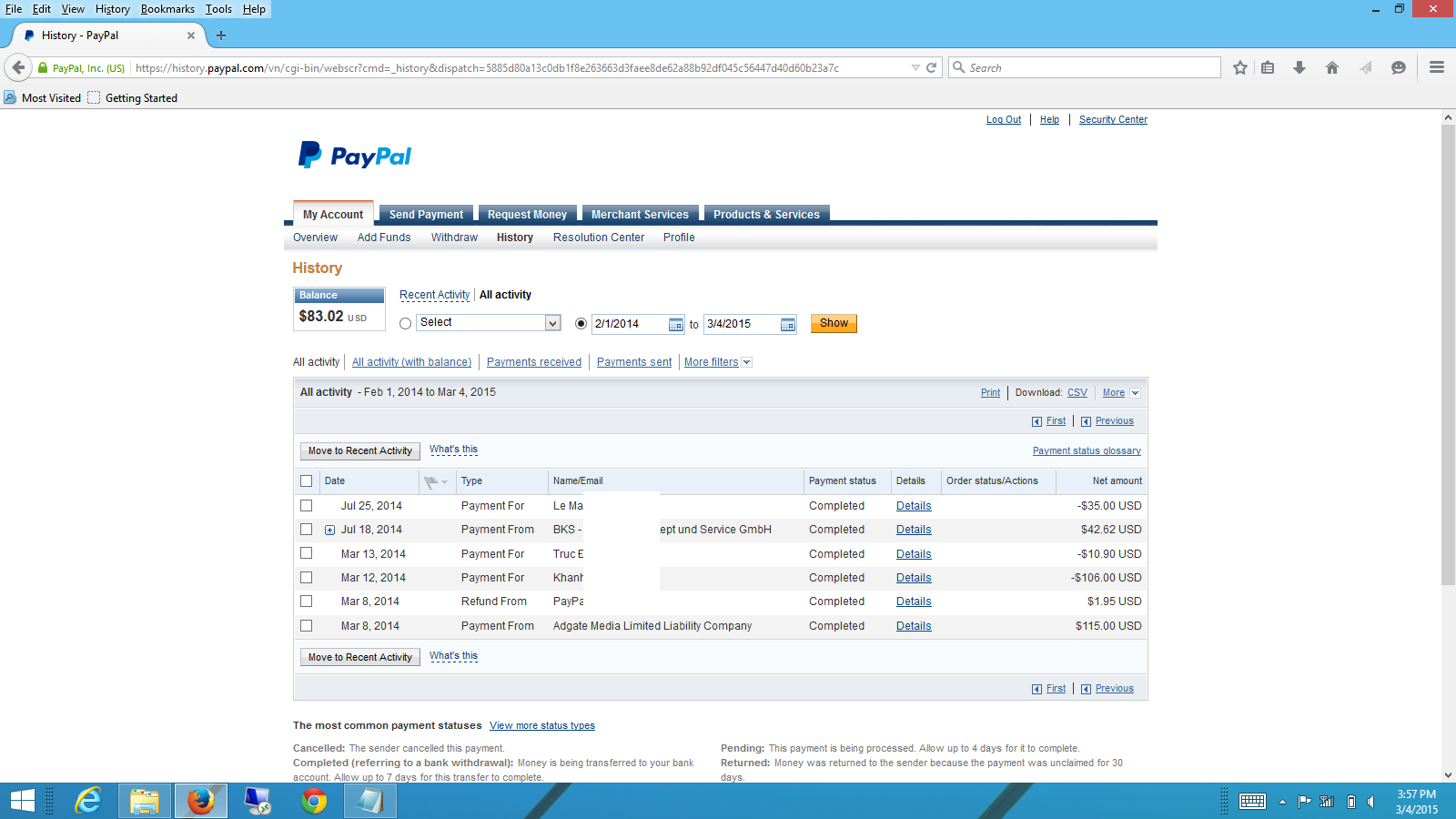Click the magnifier icon in the search box
Screen dimensions: 1456x819
pos(958,67)
